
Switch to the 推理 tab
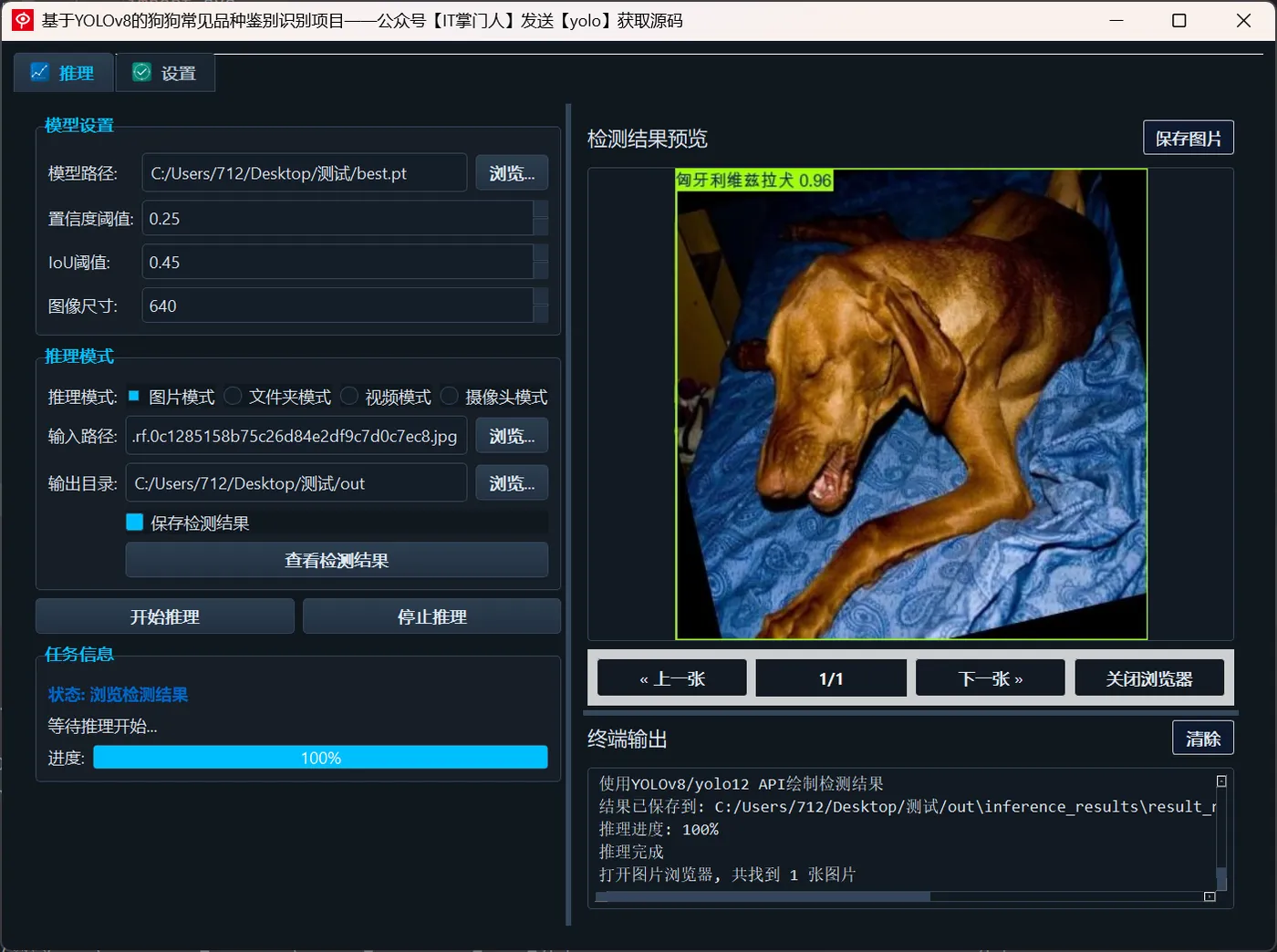click(63, 73)
